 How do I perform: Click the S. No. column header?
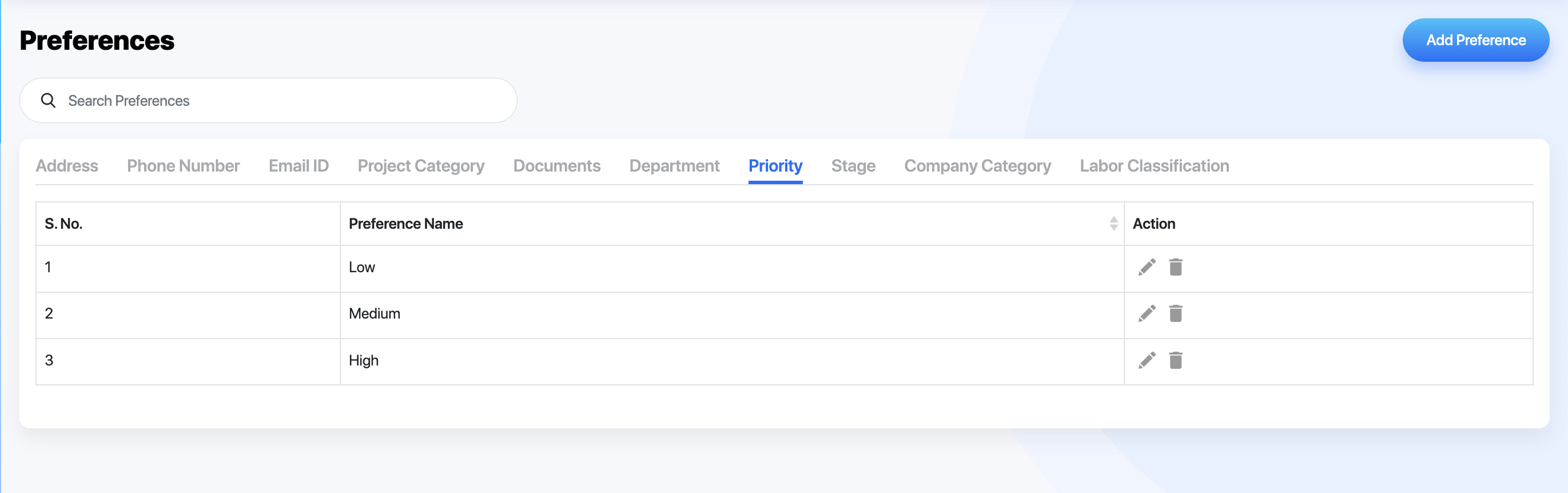tap(188, 224)
